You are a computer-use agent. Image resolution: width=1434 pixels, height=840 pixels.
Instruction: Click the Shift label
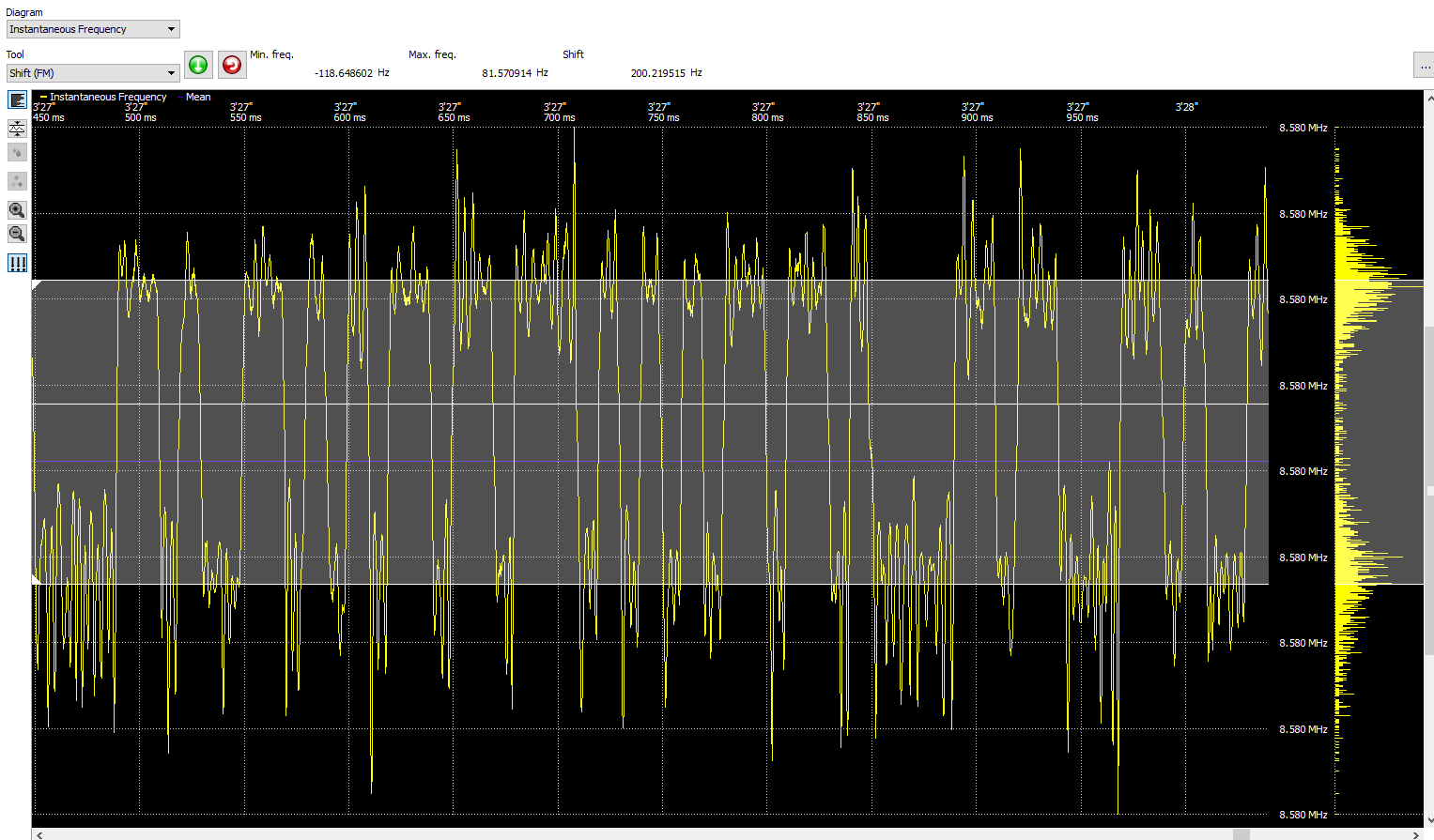[573, 54]
